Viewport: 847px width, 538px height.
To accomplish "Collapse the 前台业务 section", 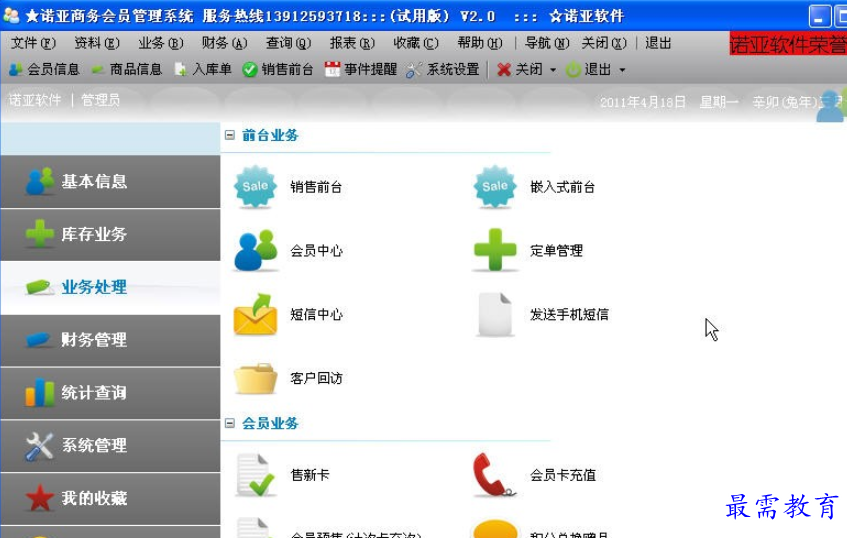I will 230,135.
